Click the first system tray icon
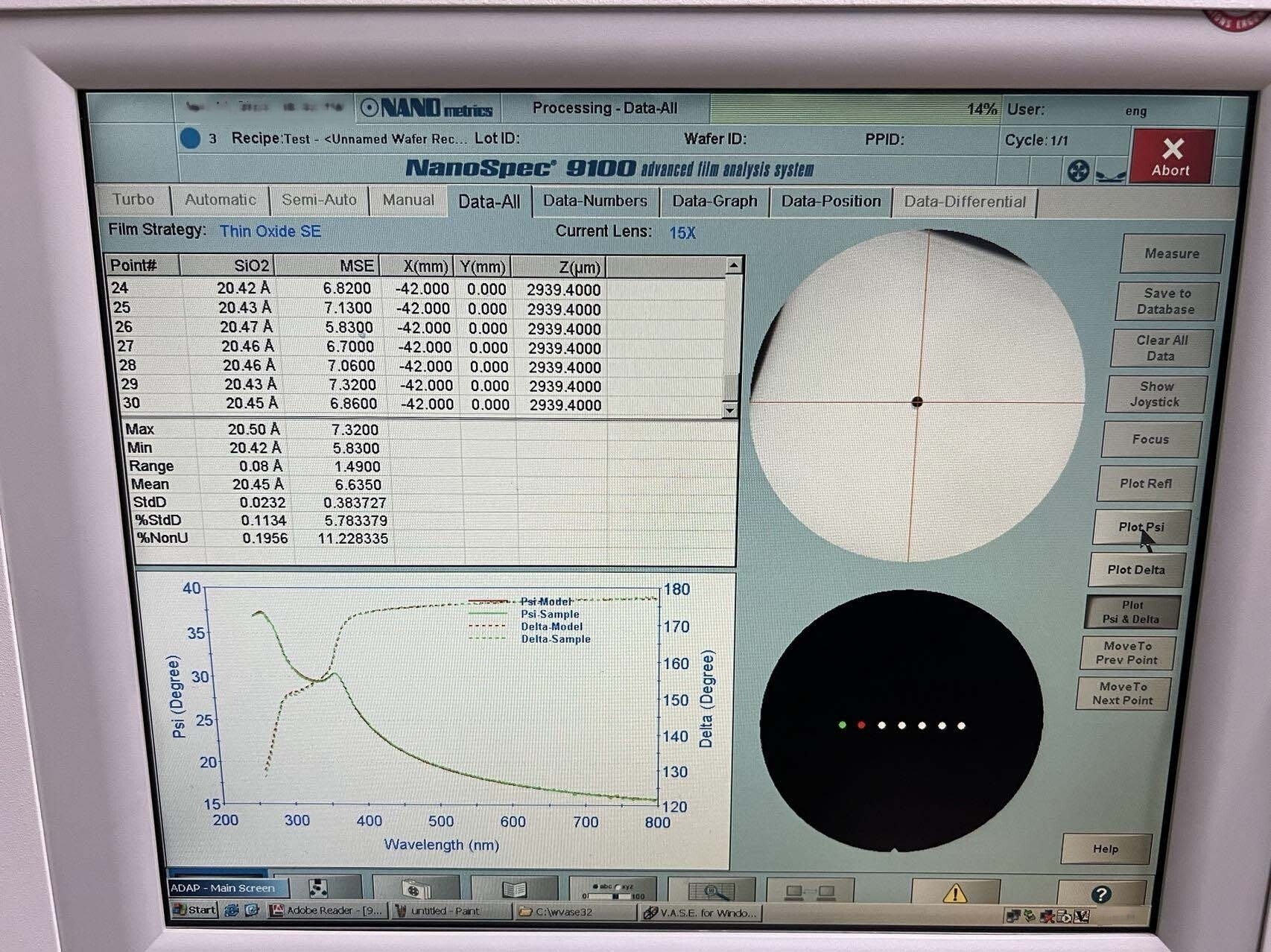Screen dimensions: 1271x952 [1012, 915]
